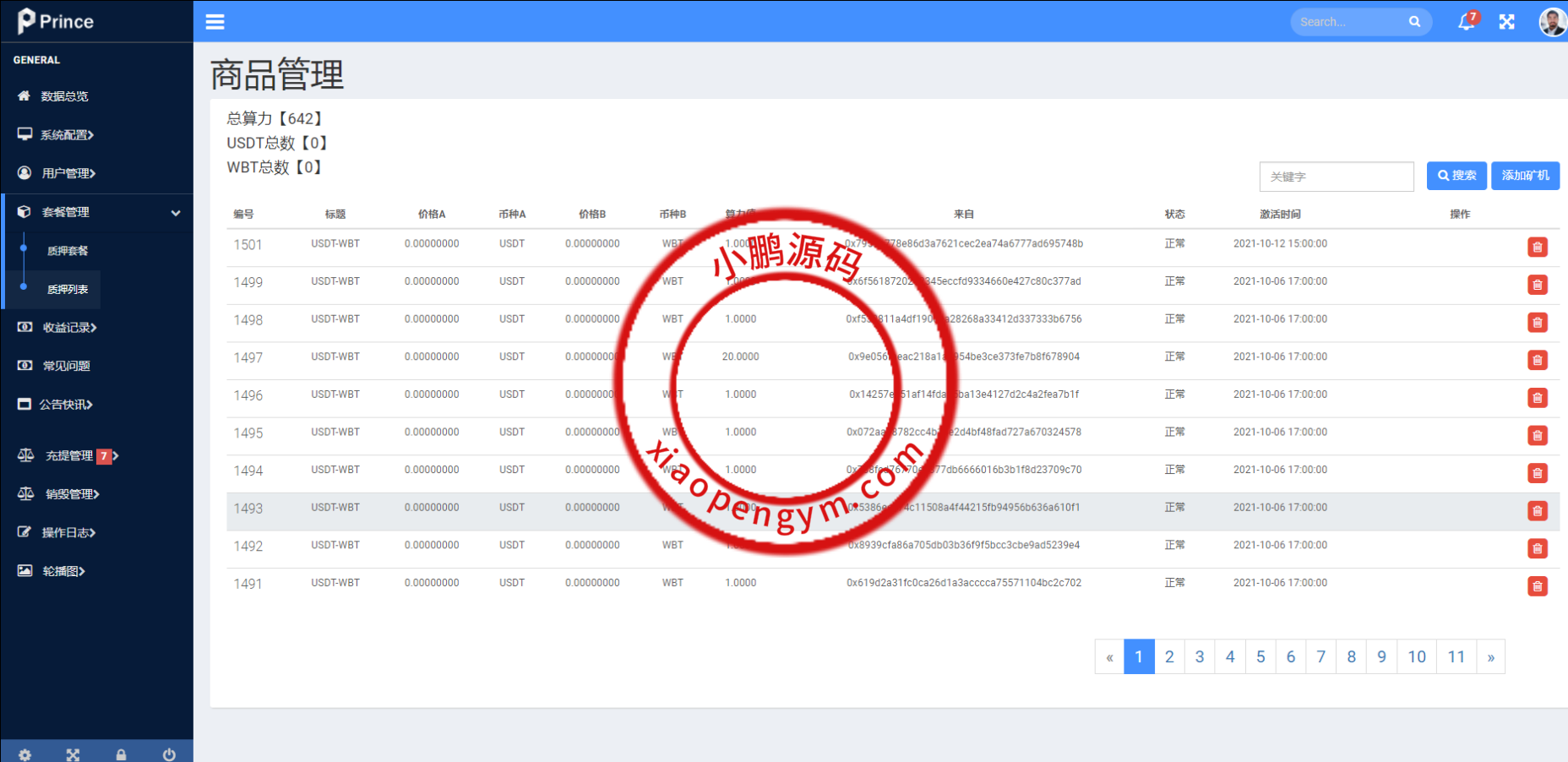This screenshot has width=1568, height=762.
Task: Click the power icon at sidebar bottom
Action: (169, 754)
